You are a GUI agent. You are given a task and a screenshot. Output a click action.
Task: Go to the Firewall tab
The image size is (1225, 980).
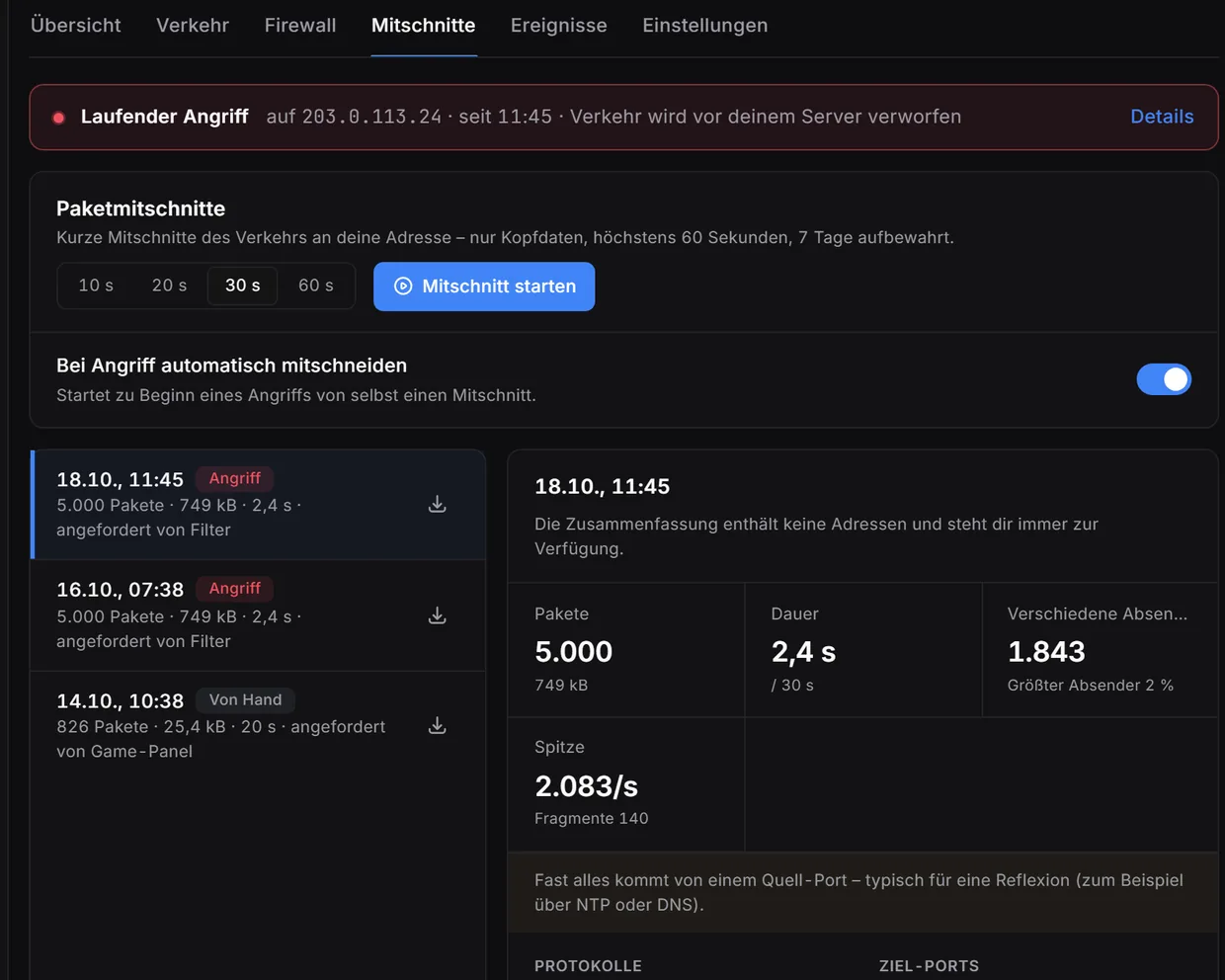click(x=300, y=26)
